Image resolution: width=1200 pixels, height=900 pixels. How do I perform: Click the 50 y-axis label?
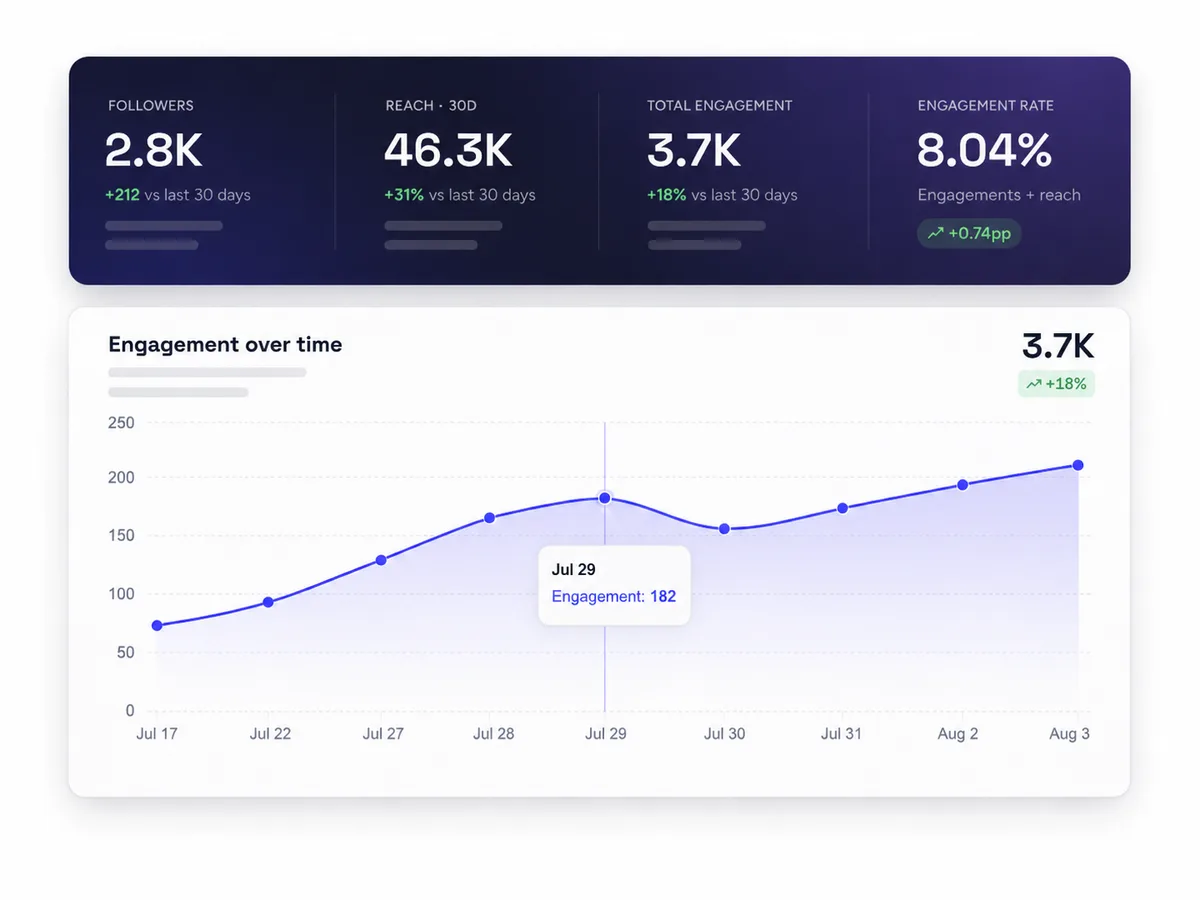click(125, 652)
